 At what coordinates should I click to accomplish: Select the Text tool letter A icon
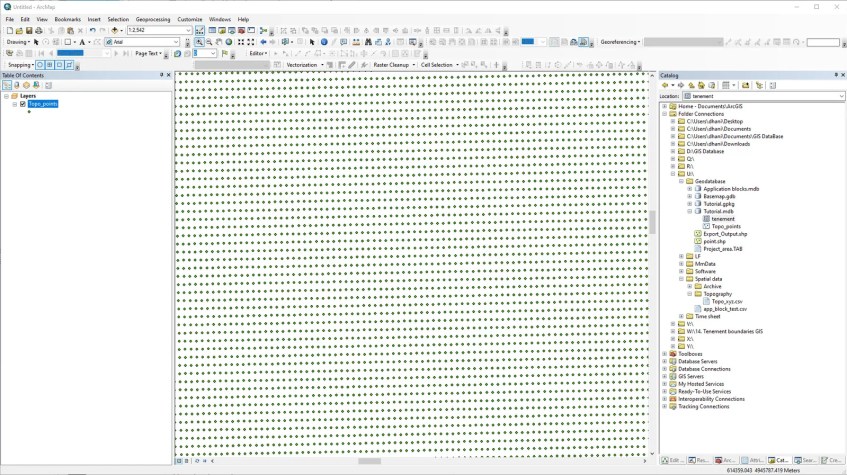click(x=82, y=42)
